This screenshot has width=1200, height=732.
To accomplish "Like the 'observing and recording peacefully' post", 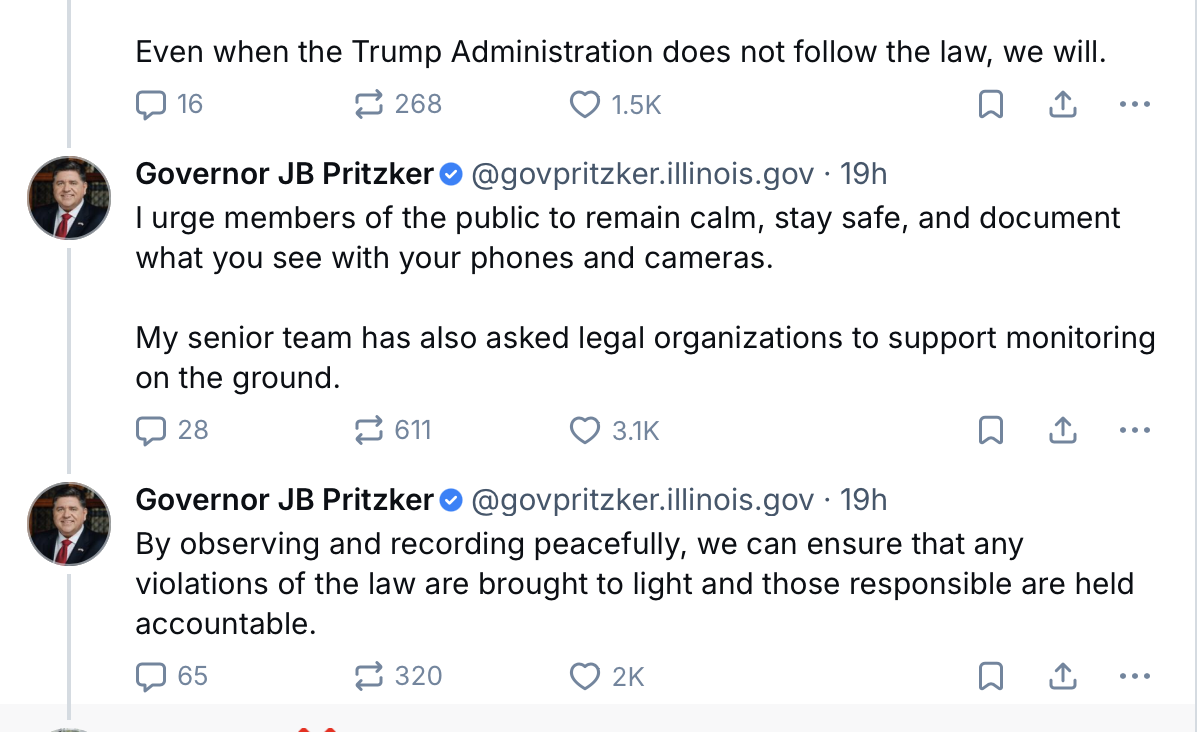I will click(584, 676).
